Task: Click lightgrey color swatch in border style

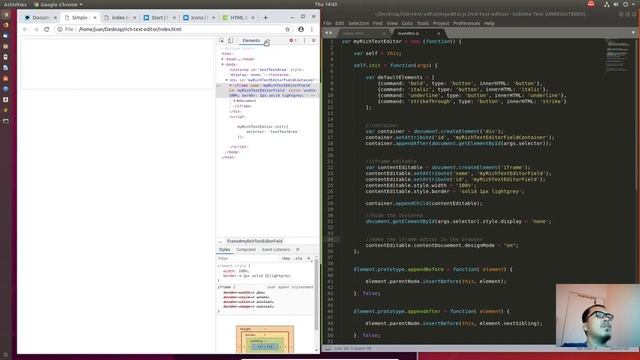Action: (x=266, y=276)
